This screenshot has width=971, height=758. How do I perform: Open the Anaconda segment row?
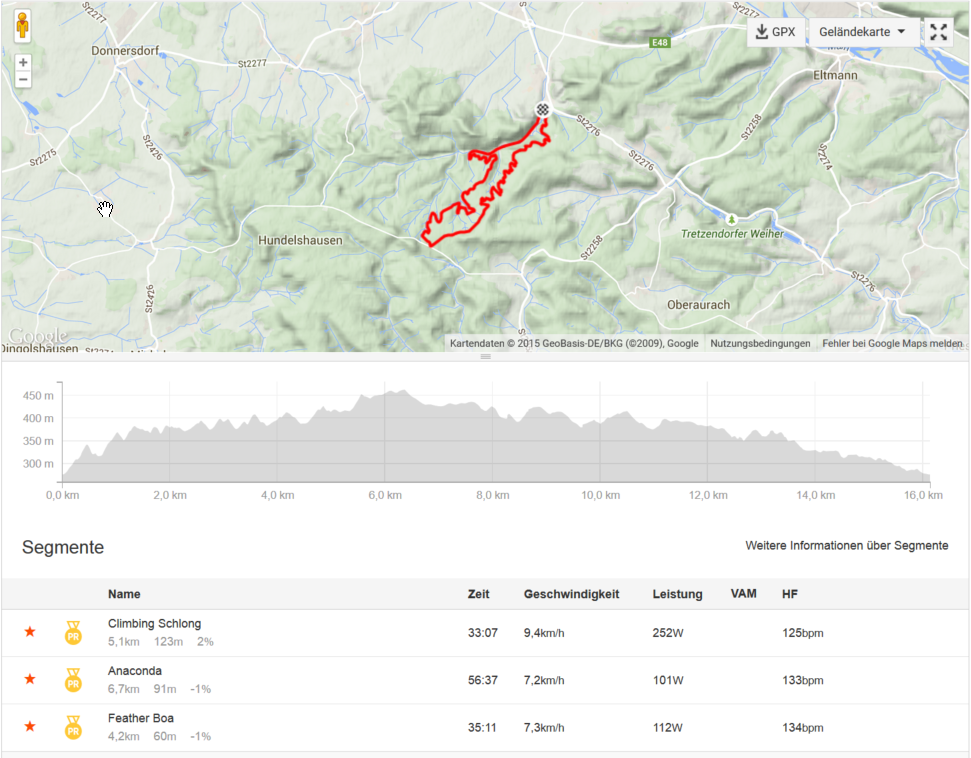tap(486, 680)
